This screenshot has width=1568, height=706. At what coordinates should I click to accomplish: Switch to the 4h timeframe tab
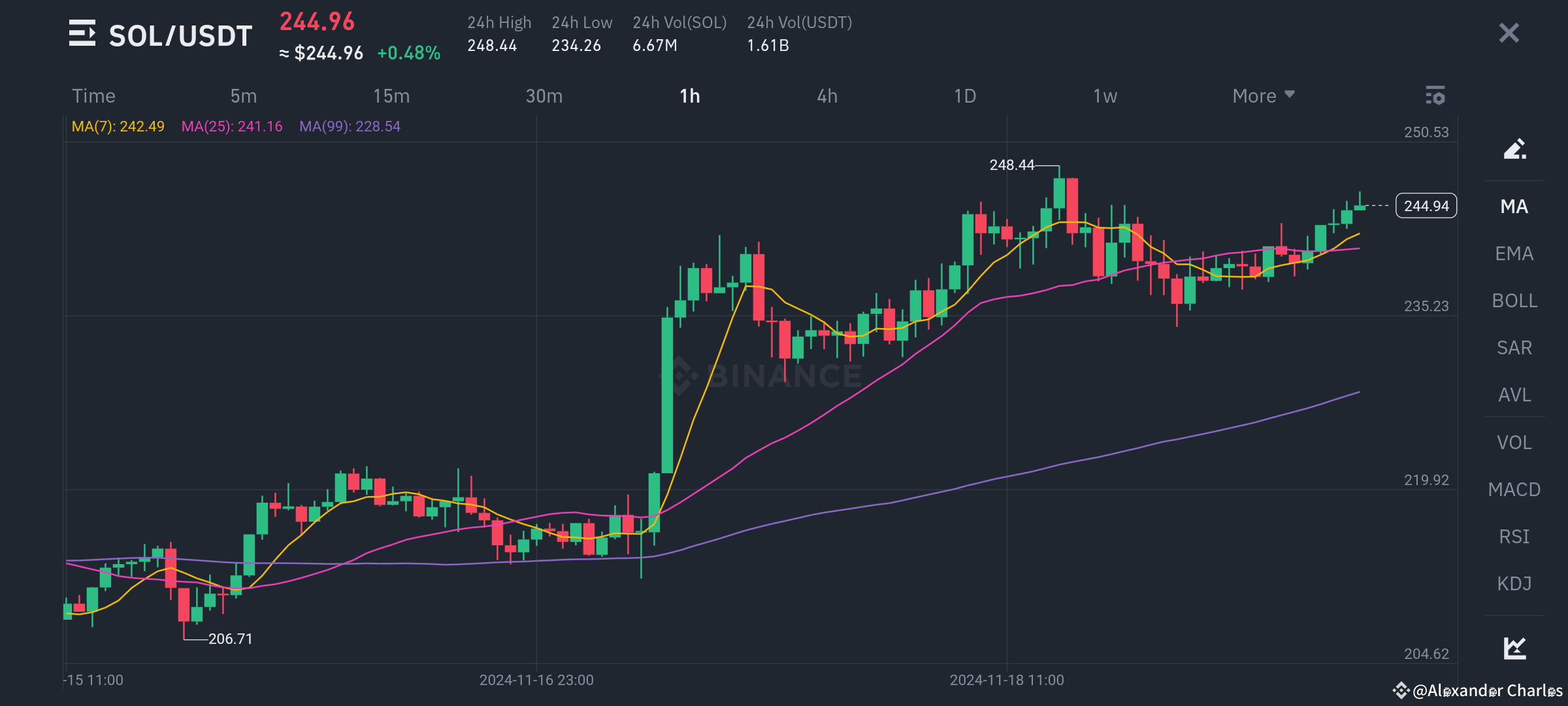coord(828,95)
